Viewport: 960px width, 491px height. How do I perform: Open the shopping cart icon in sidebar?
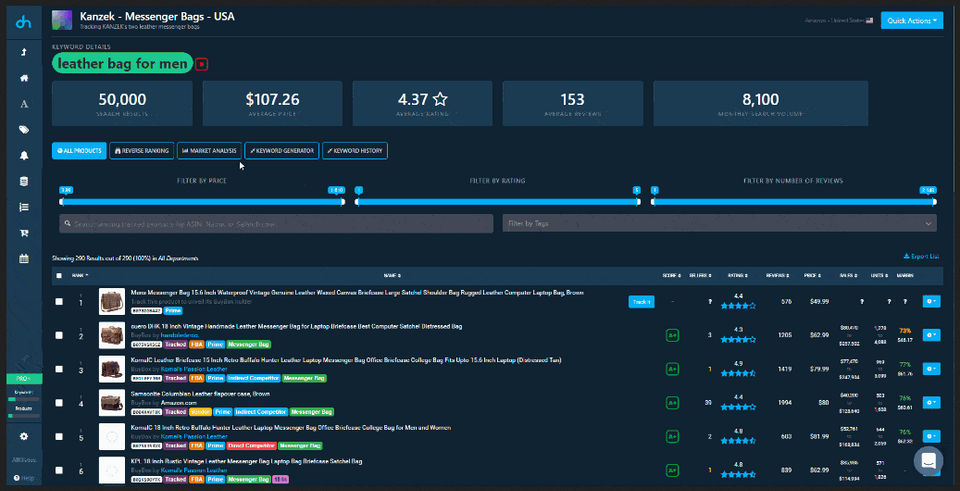click(23, 233)
